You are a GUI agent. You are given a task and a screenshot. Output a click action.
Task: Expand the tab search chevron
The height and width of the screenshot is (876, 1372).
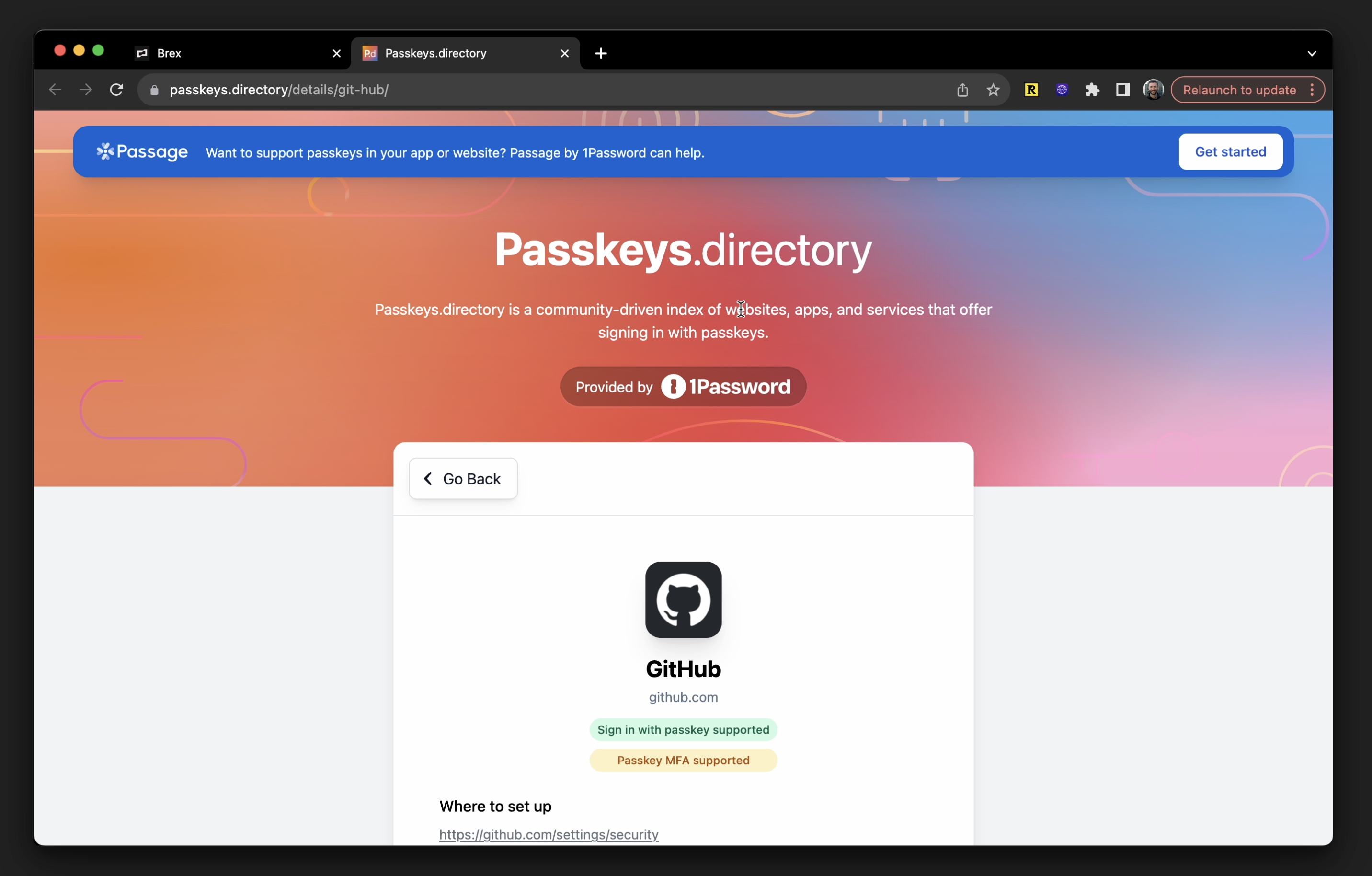(1312, 53)
